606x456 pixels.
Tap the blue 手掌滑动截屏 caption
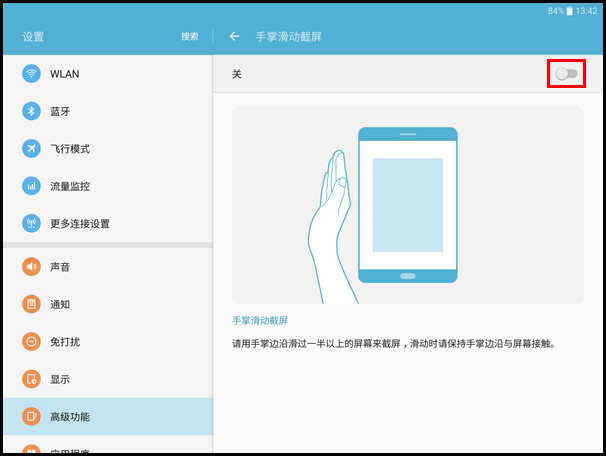point(260,320)
